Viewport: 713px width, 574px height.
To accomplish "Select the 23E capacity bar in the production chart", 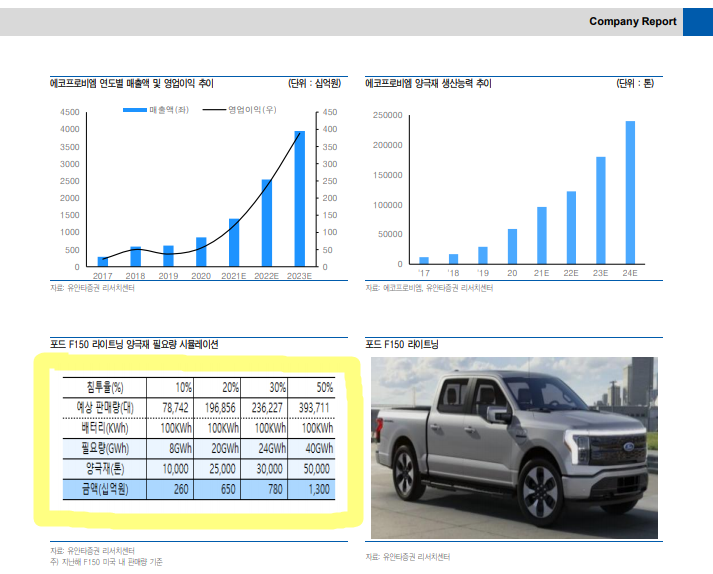I will tap(601, 210).
